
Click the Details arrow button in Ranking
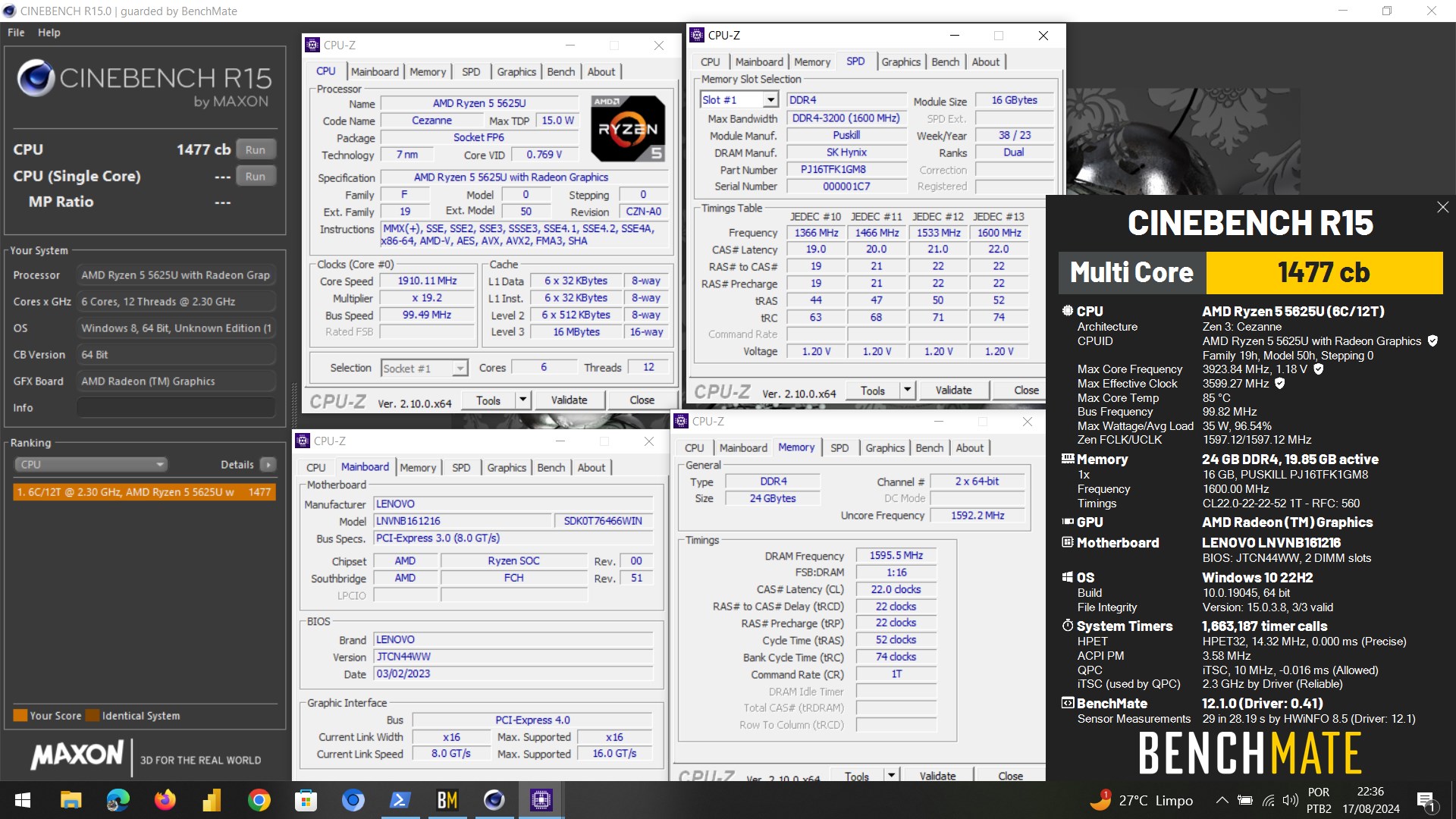click(268, 464)
